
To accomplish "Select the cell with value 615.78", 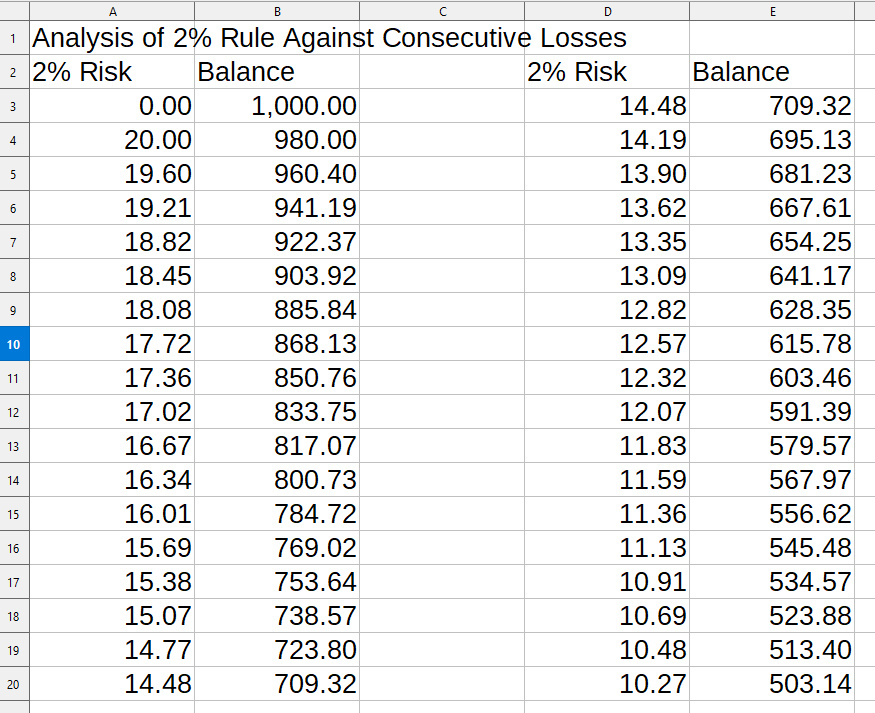I will pyautogui.click(x=772, y=344).
